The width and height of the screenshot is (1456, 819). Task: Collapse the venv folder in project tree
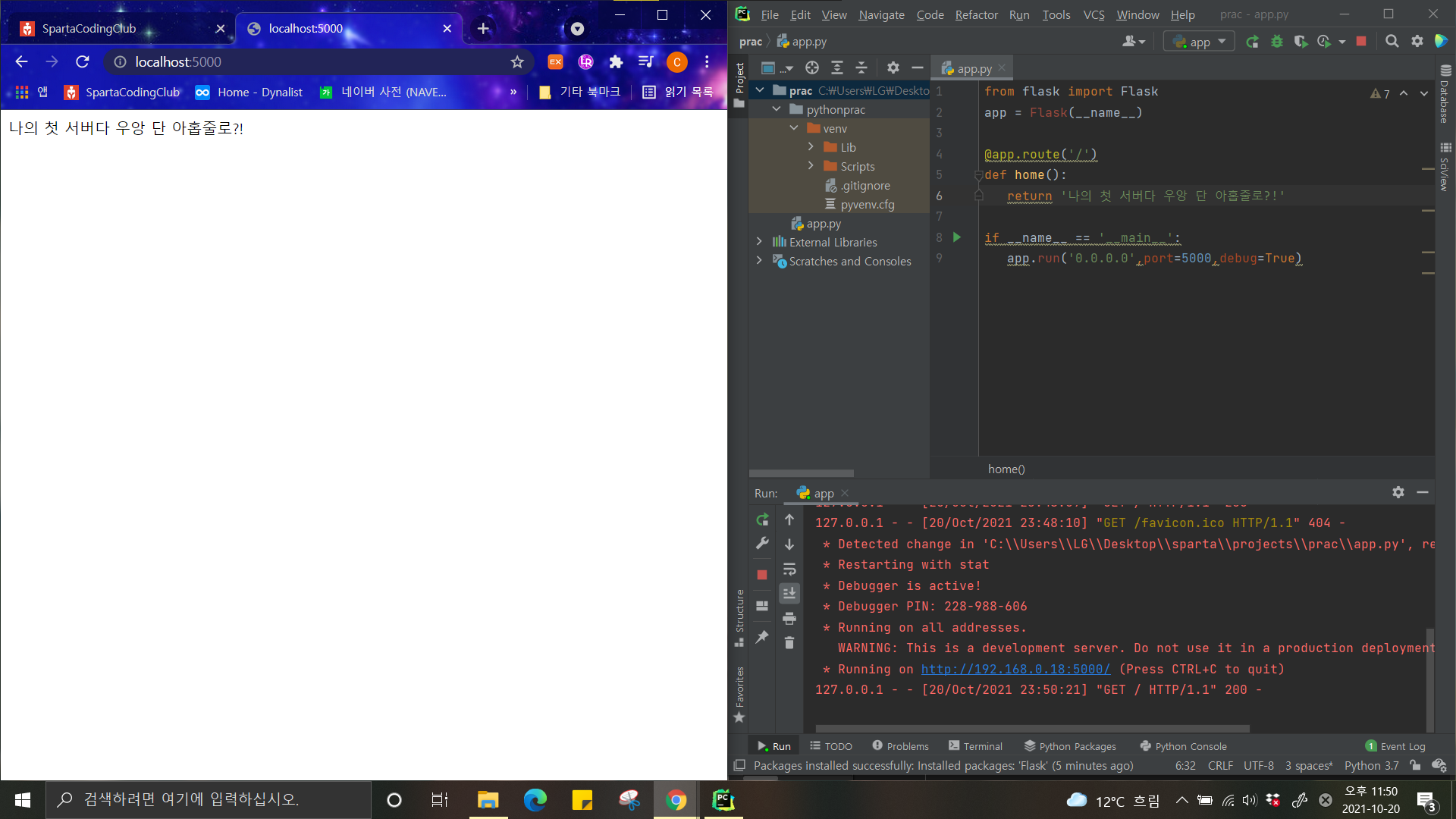[794, 128]
